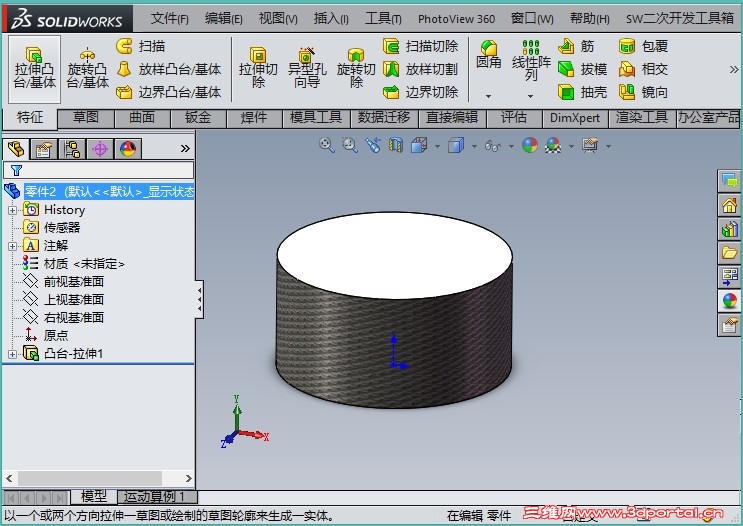Select 原点 origin in the feature tree
The height and width of the screenshot is (526, 743).
[55, 336]
